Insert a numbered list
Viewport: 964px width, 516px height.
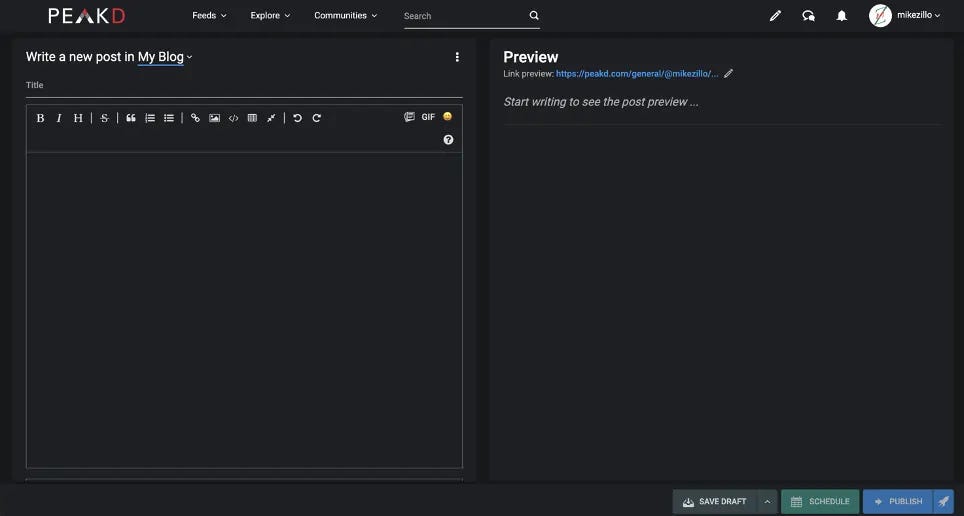click(150, 118)
